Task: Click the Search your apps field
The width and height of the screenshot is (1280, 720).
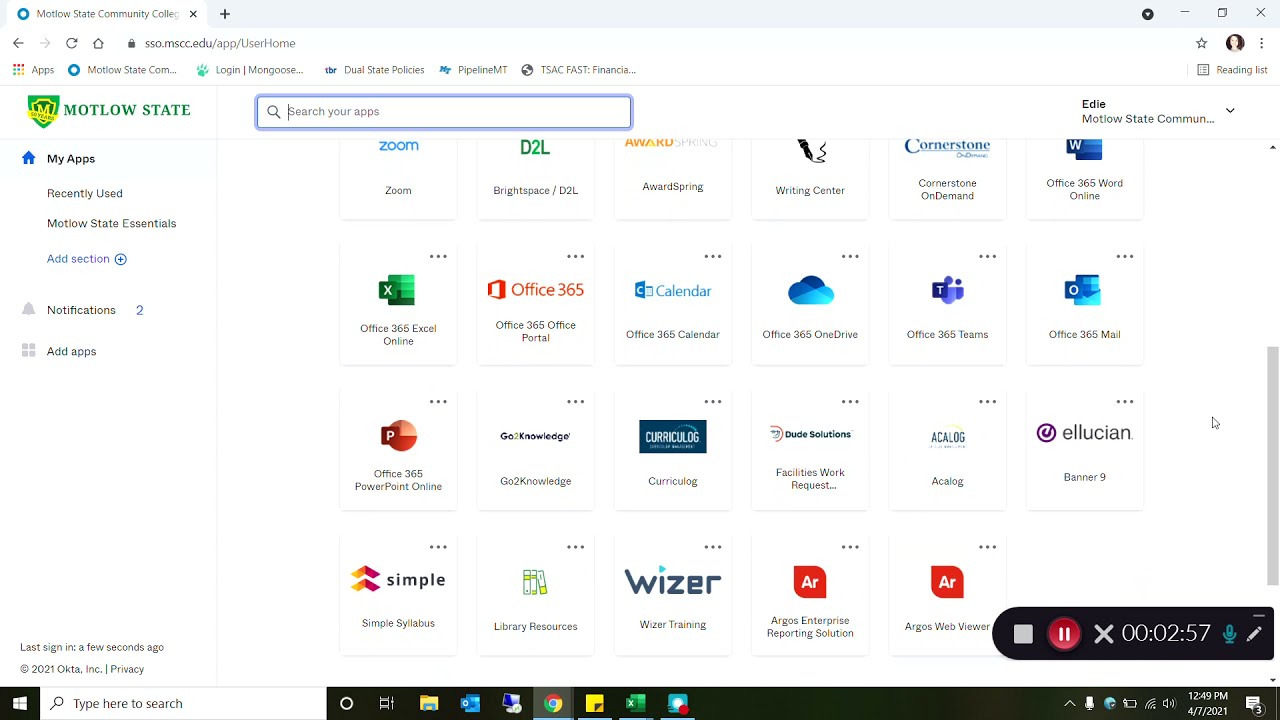Action: tap(444, 112)
